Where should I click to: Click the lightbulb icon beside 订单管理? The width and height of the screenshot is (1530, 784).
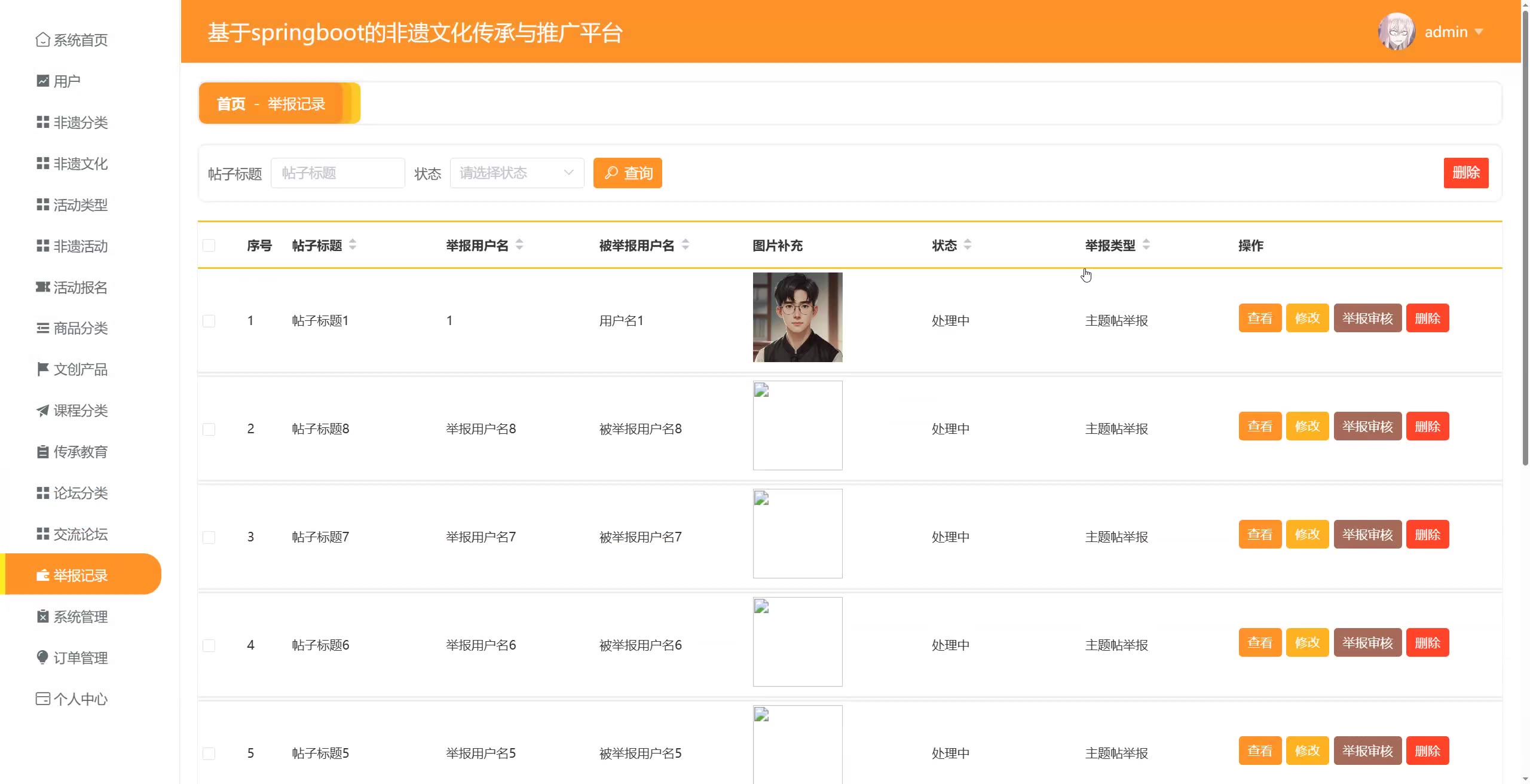tap(42, 657)
